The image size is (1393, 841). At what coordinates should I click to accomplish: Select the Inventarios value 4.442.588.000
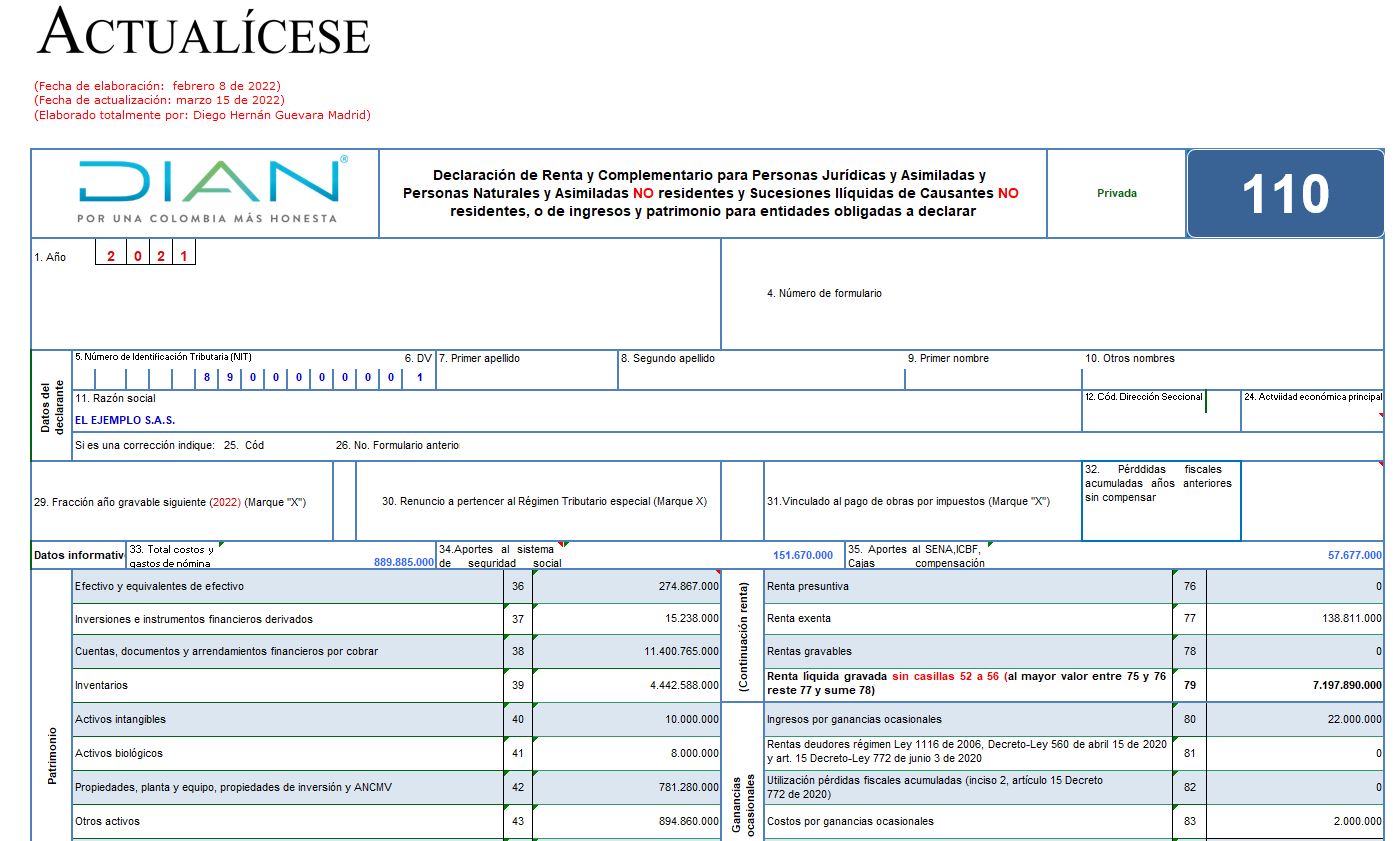tap(626, 685)
